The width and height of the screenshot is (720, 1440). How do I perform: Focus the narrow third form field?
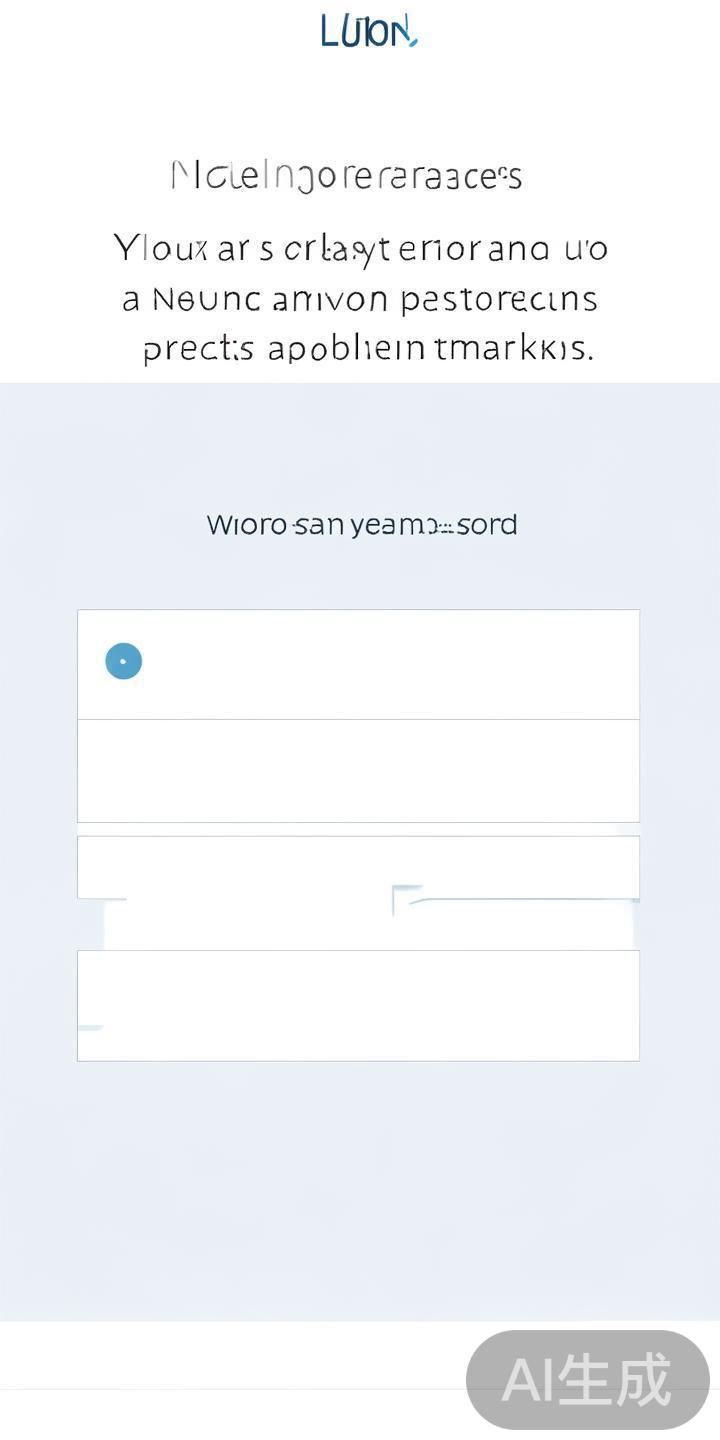(358, 866)
